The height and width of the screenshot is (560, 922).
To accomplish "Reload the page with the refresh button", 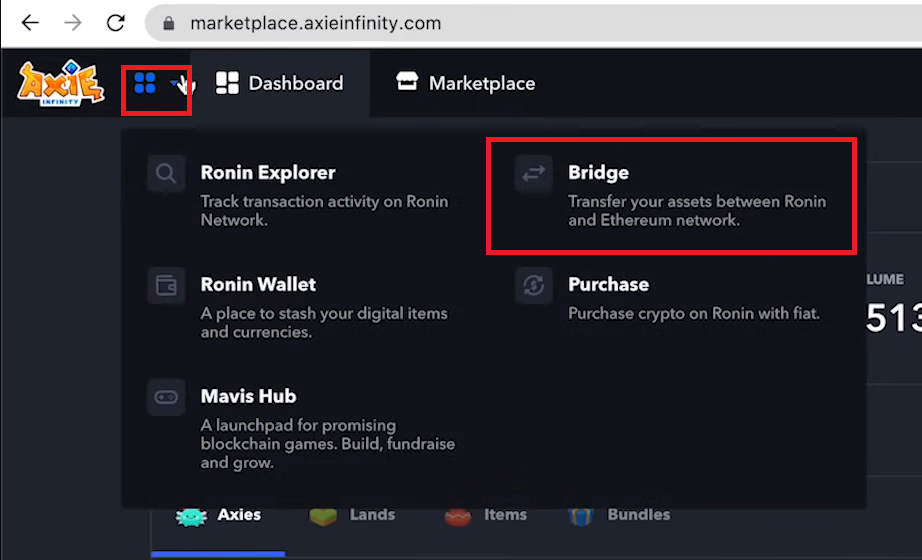I will point(116,23).
